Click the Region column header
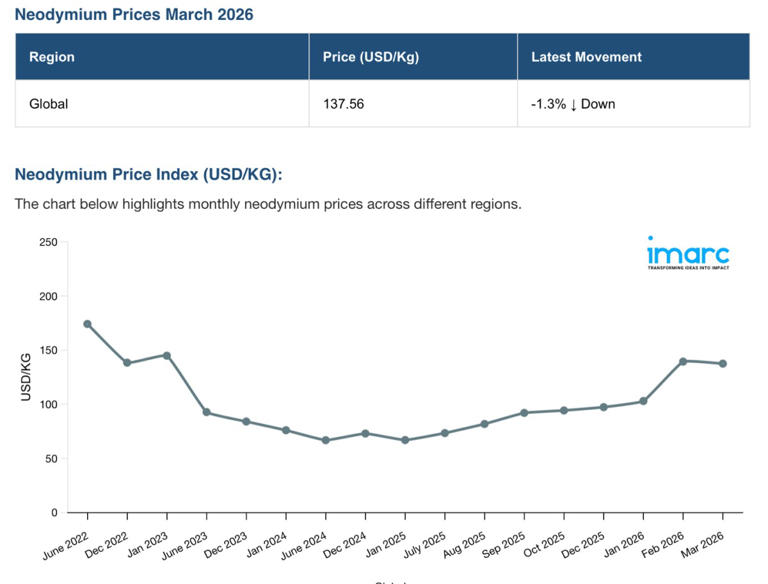The height and width of the screenshot is (584, 768). 51,57
